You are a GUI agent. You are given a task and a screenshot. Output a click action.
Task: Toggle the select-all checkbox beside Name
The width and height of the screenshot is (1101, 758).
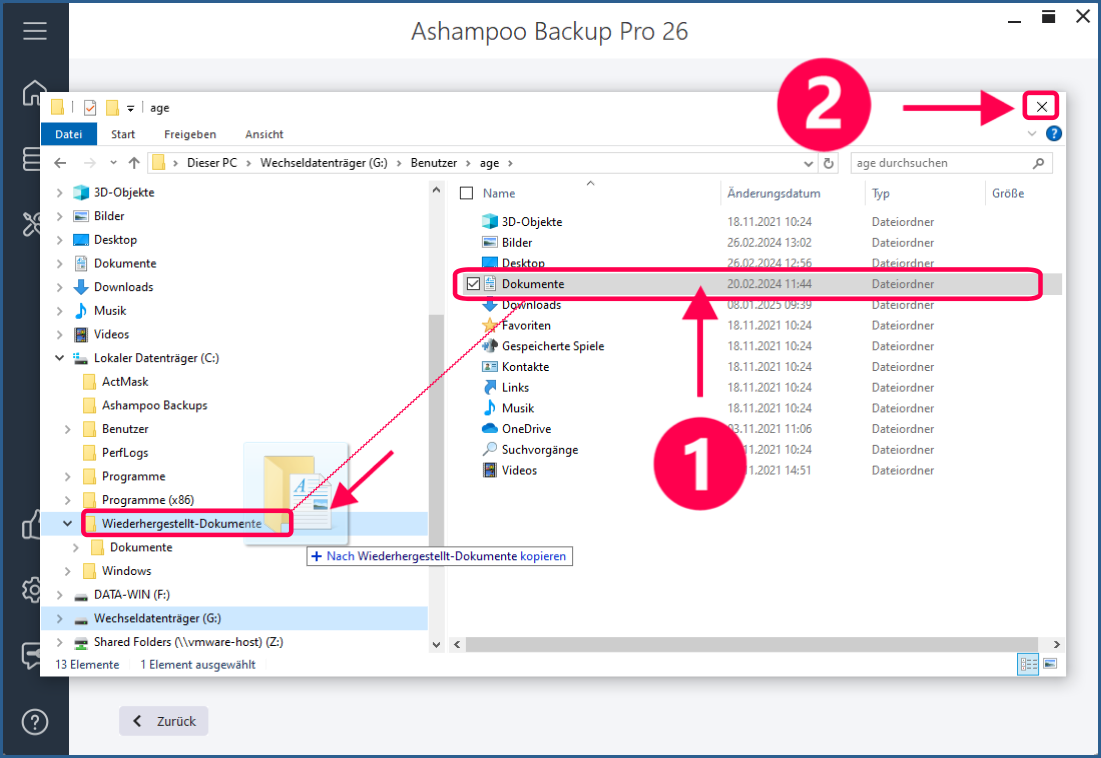point(466,193)
